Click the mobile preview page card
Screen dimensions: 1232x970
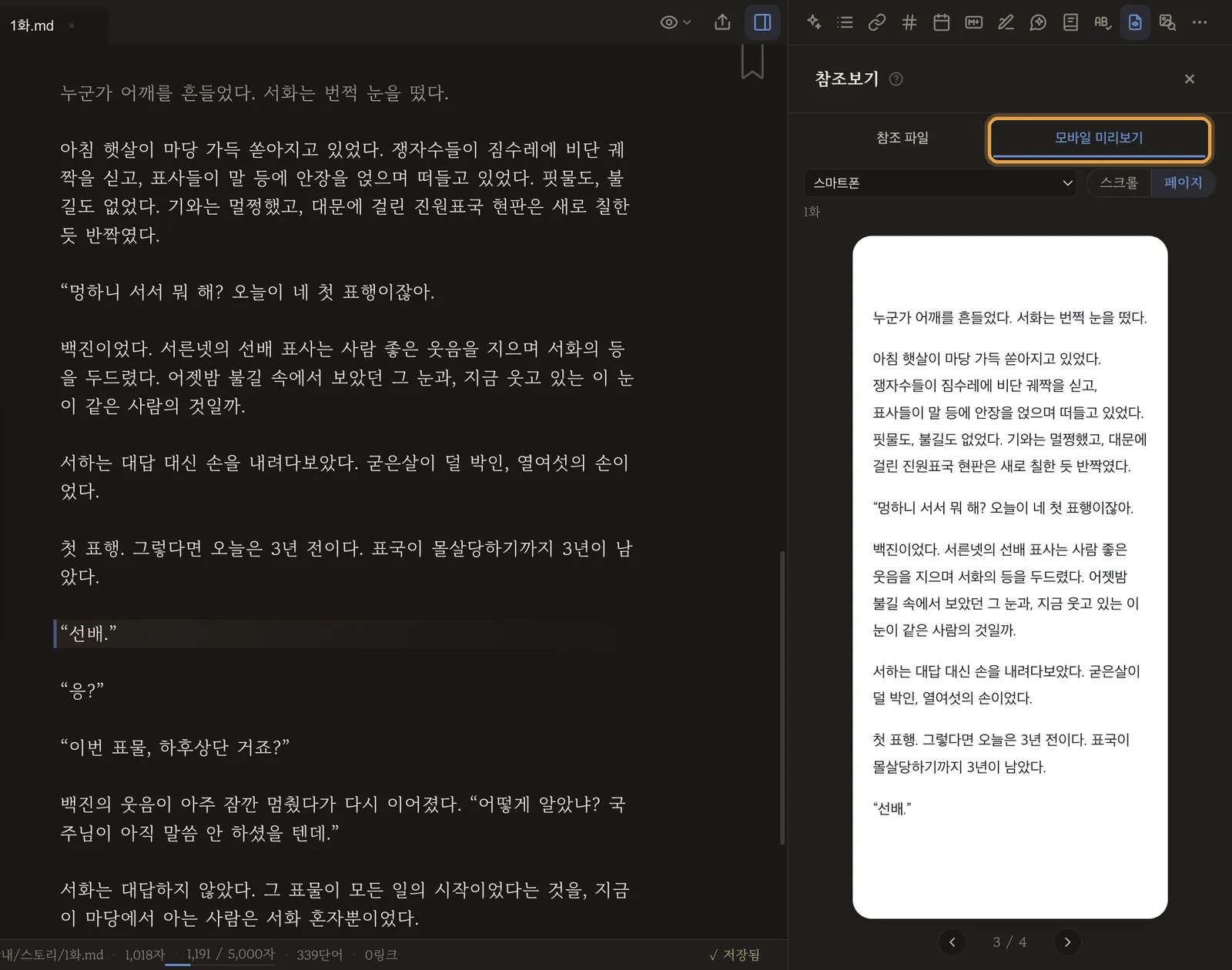1009,577
